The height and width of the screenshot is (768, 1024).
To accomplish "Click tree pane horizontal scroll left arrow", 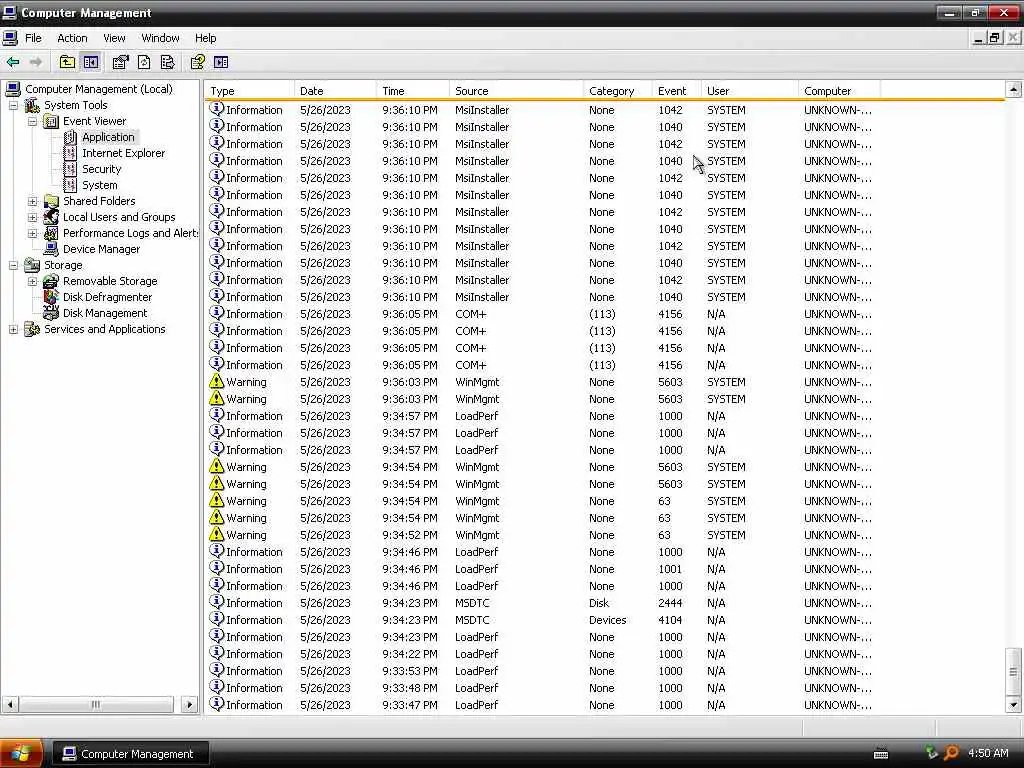I will coord(10,705).
